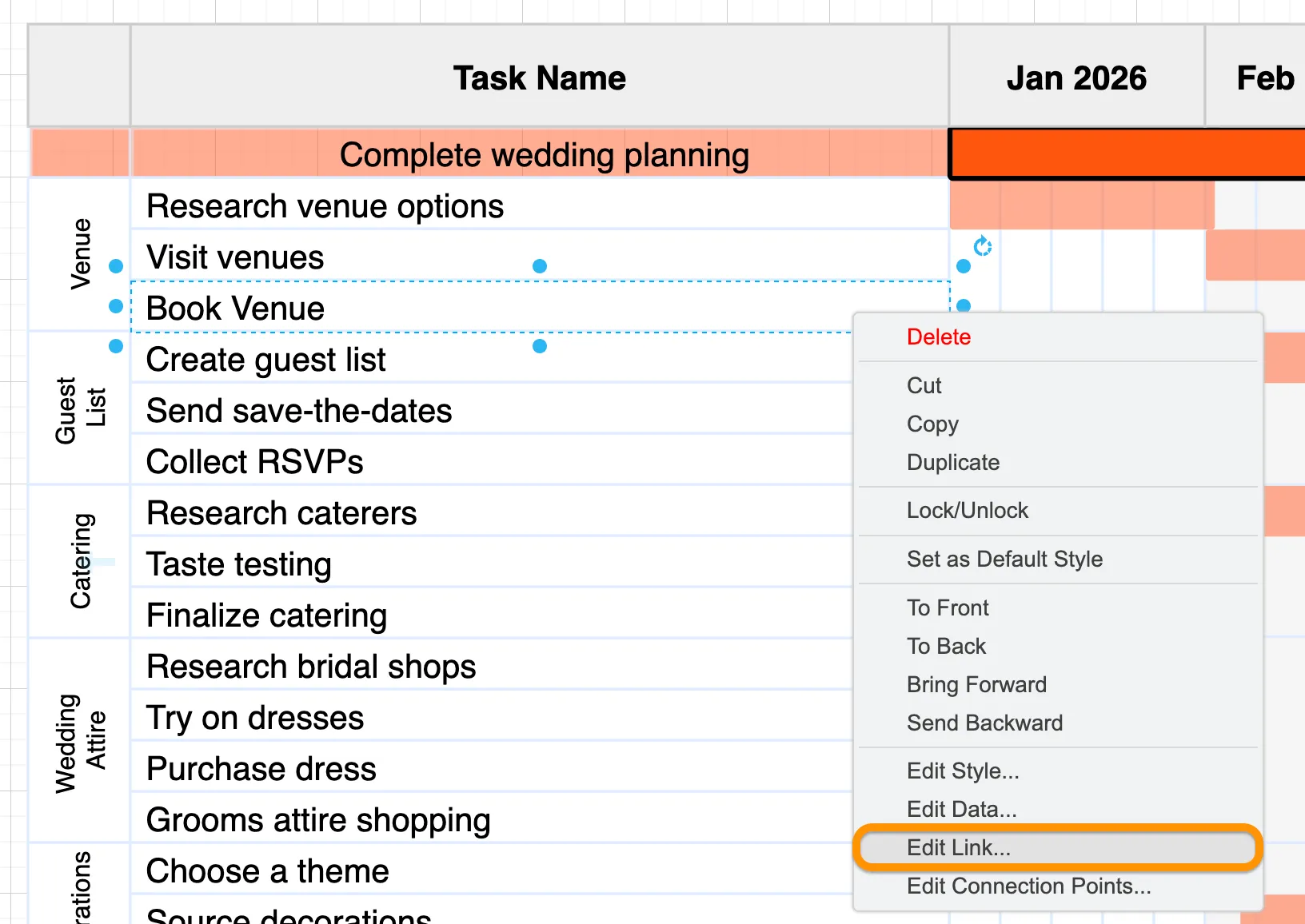
Task: Select the Research venue options task
Action: pos(325,206)
